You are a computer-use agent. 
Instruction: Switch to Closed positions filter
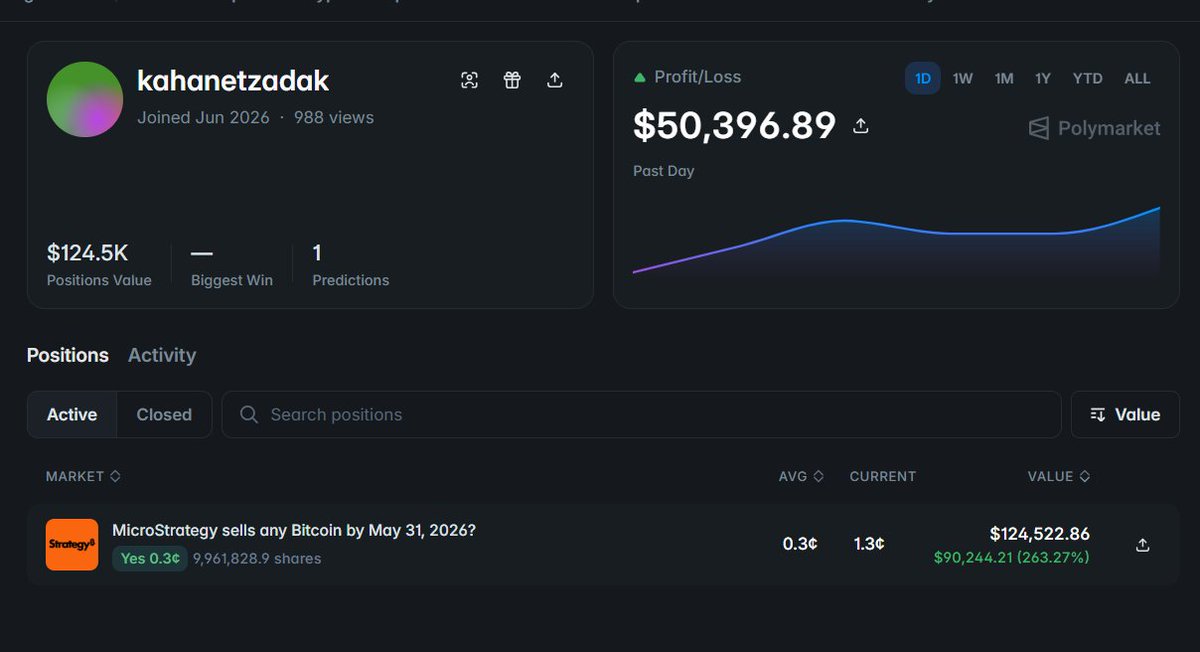click(x=164, y=414)
